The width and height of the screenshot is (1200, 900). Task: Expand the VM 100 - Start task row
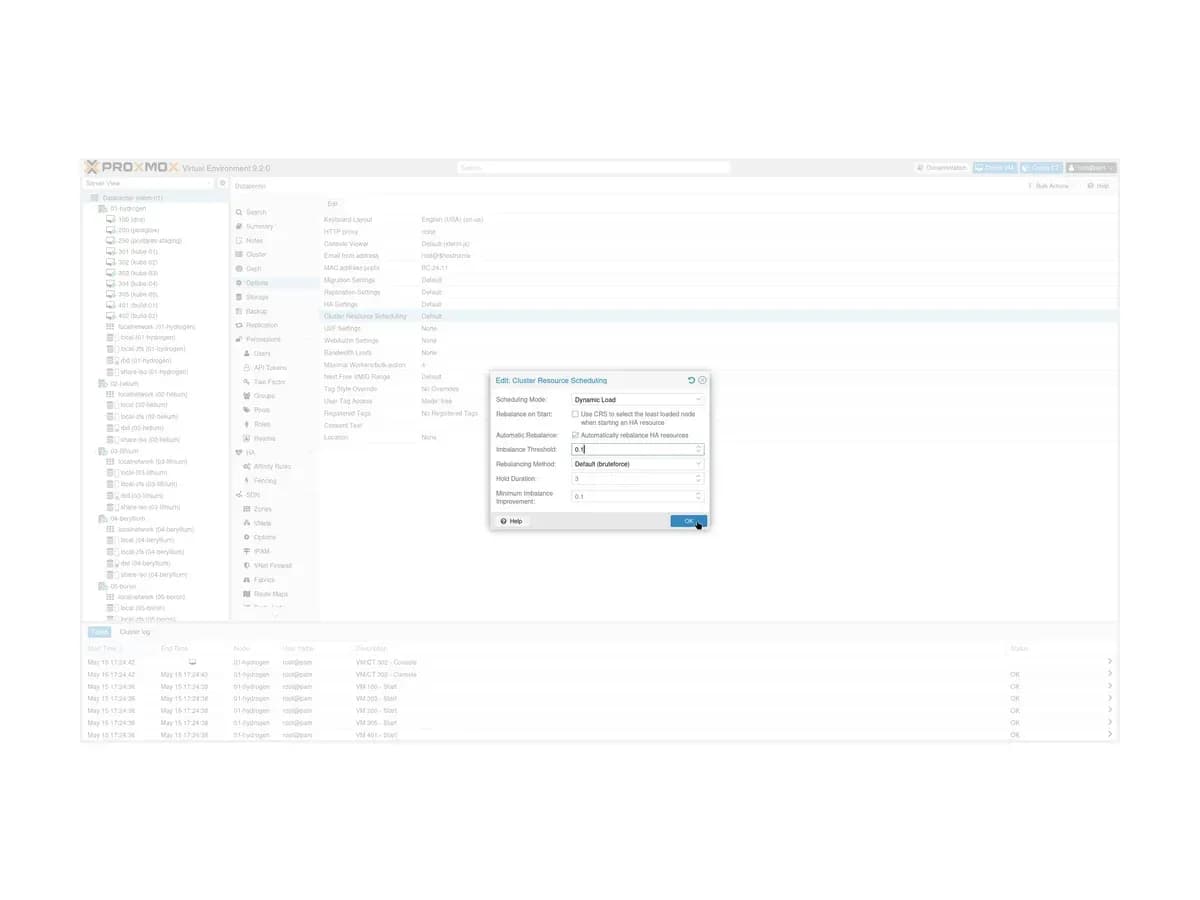[x=1110, y=686]
